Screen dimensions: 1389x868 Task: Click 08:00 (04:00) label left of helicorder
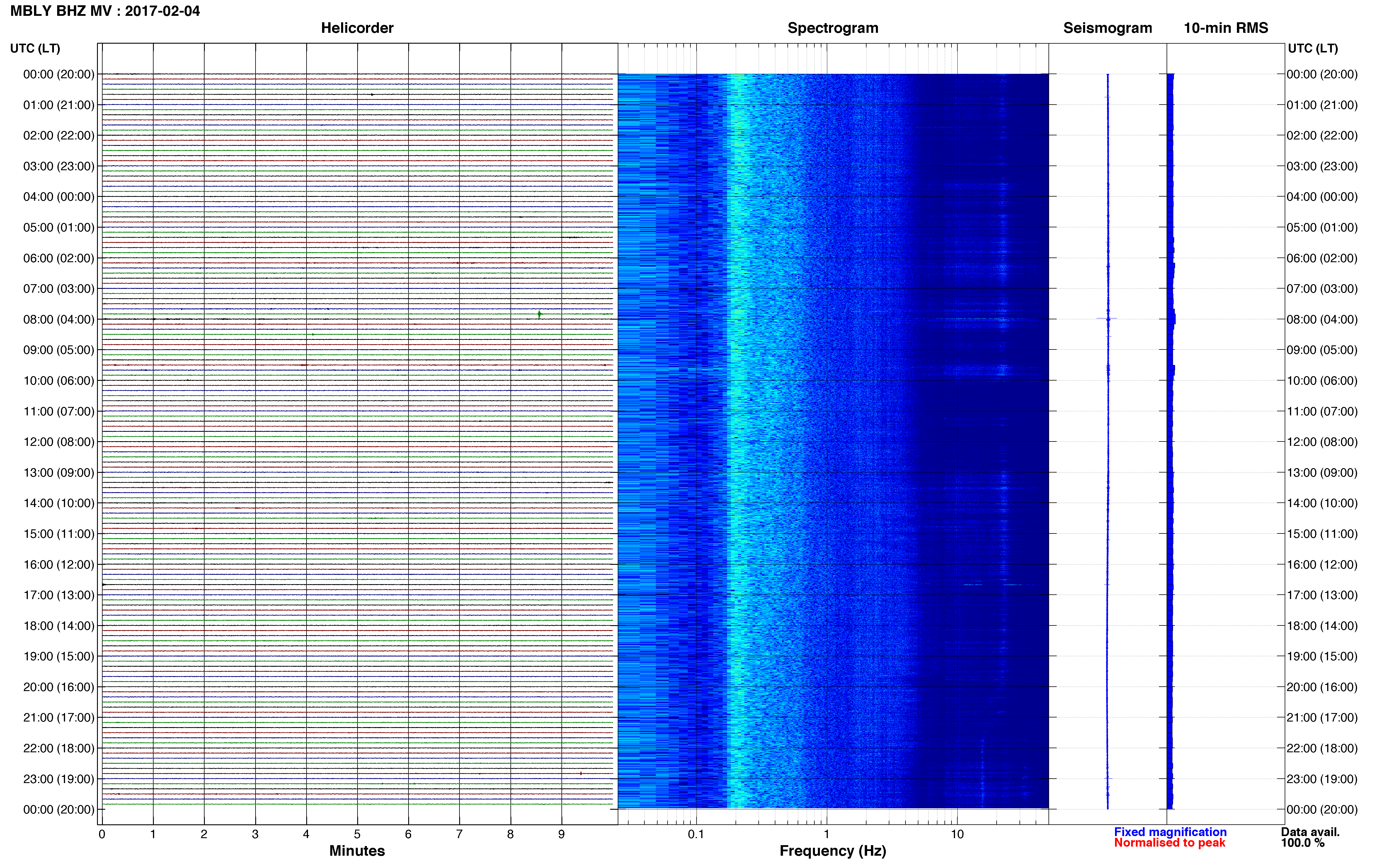pyautogui.click(x=59, y=319)
